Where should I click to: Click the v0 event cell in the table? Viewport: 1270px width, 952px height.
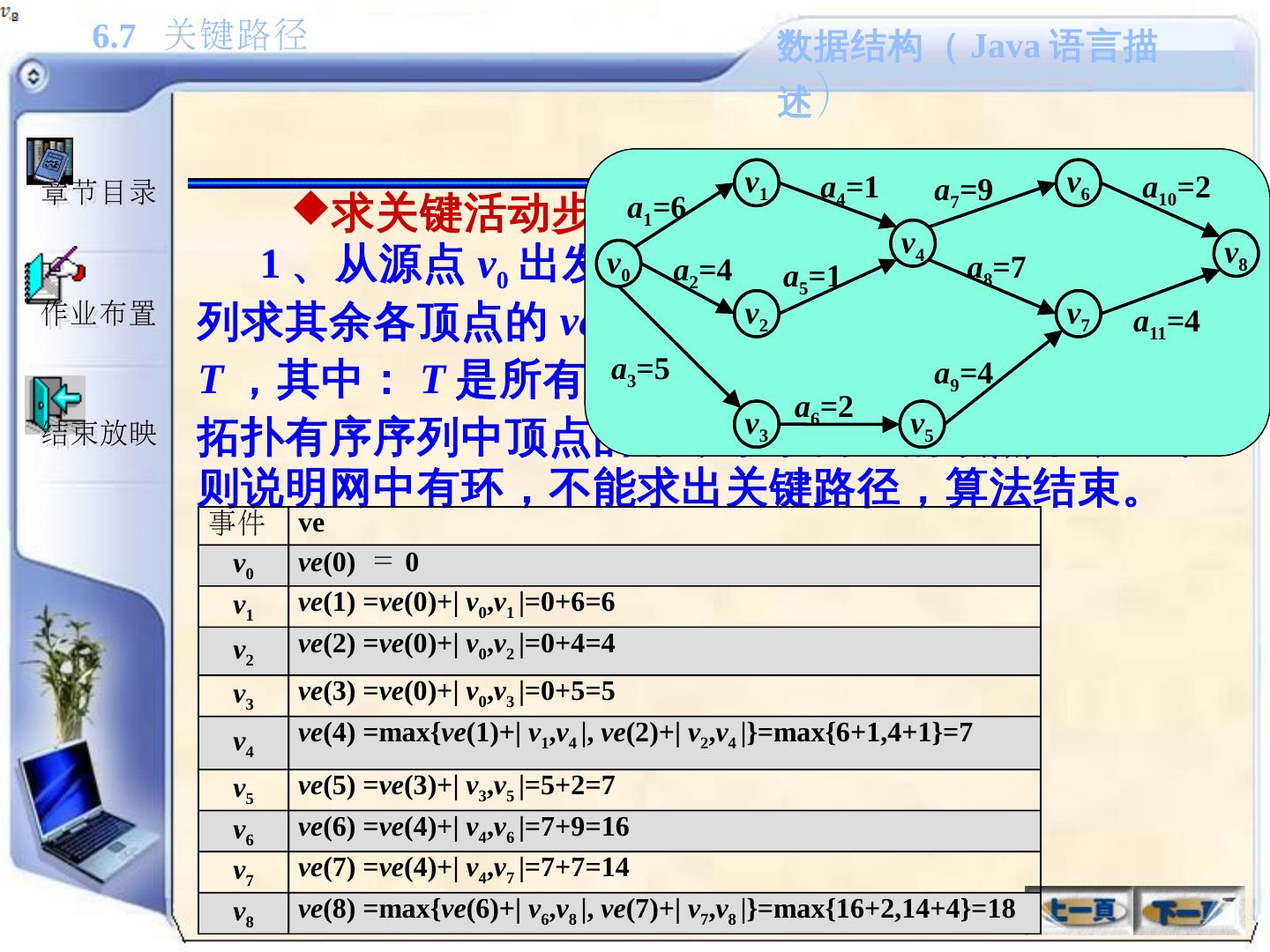(x=243, y=566)
